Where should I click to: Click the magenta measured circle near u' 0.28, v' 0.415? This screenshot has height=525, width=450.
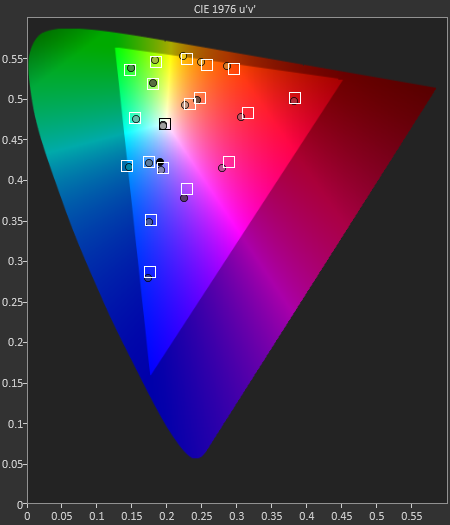(x=222, y=168)
